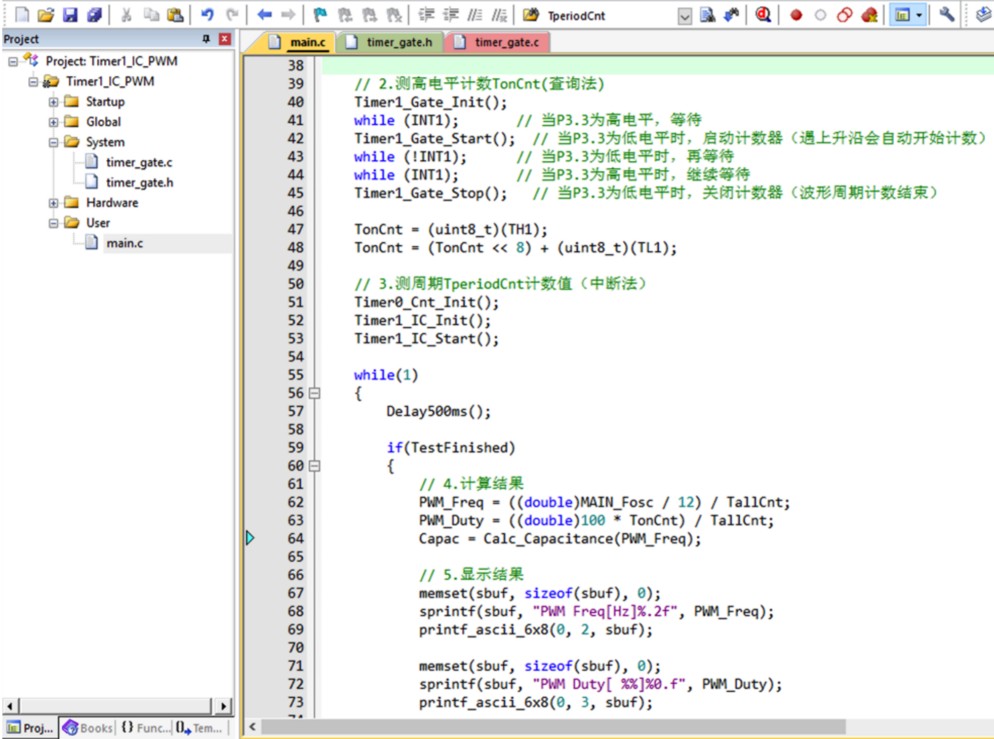Click the download stack icon at toolbar end
The width and height of the screenshot is (994, 739).
point(984,15)
